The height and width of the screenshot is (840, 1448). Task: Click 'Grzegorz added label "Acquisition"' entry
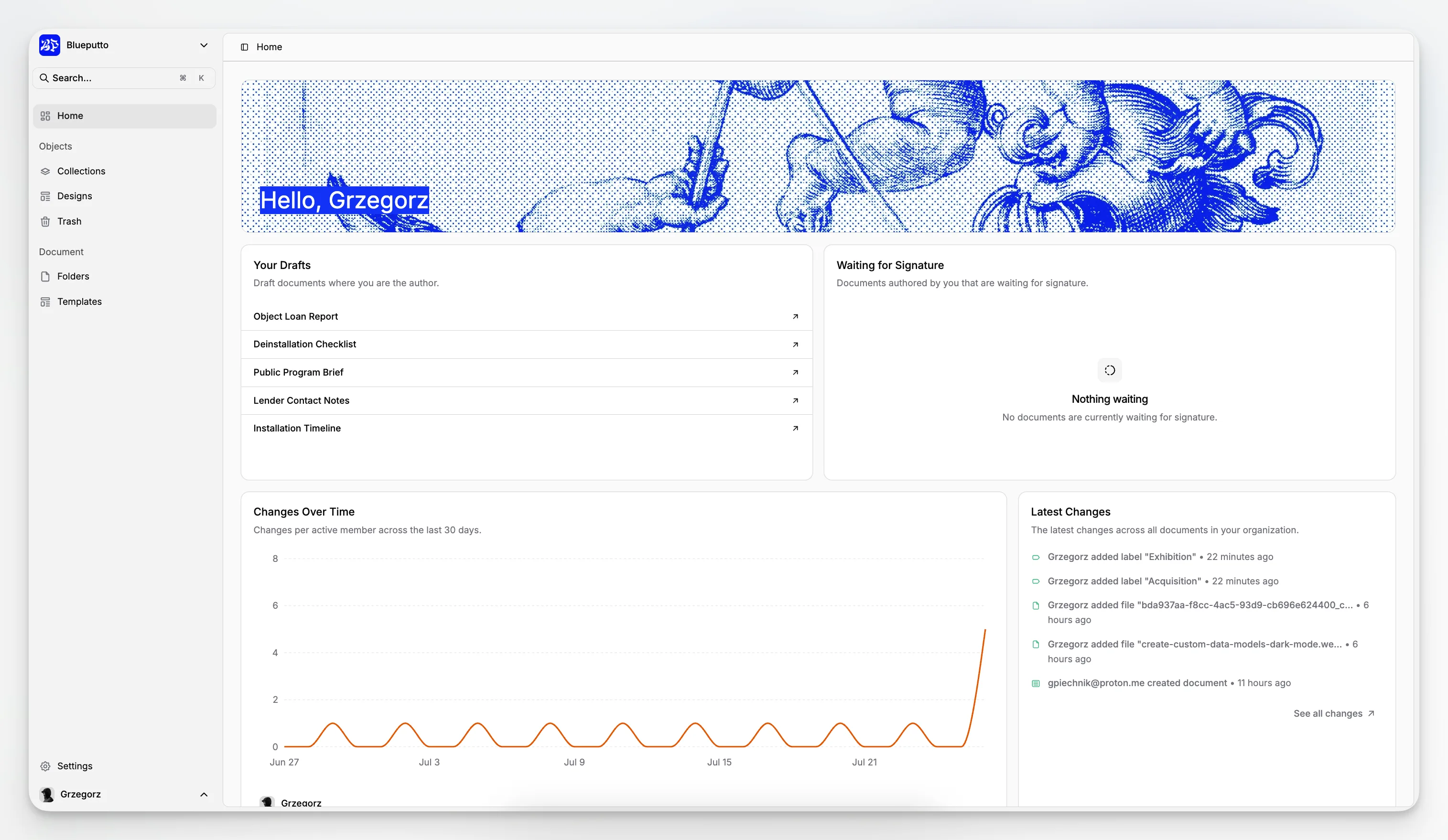[x=1163, y=581]
